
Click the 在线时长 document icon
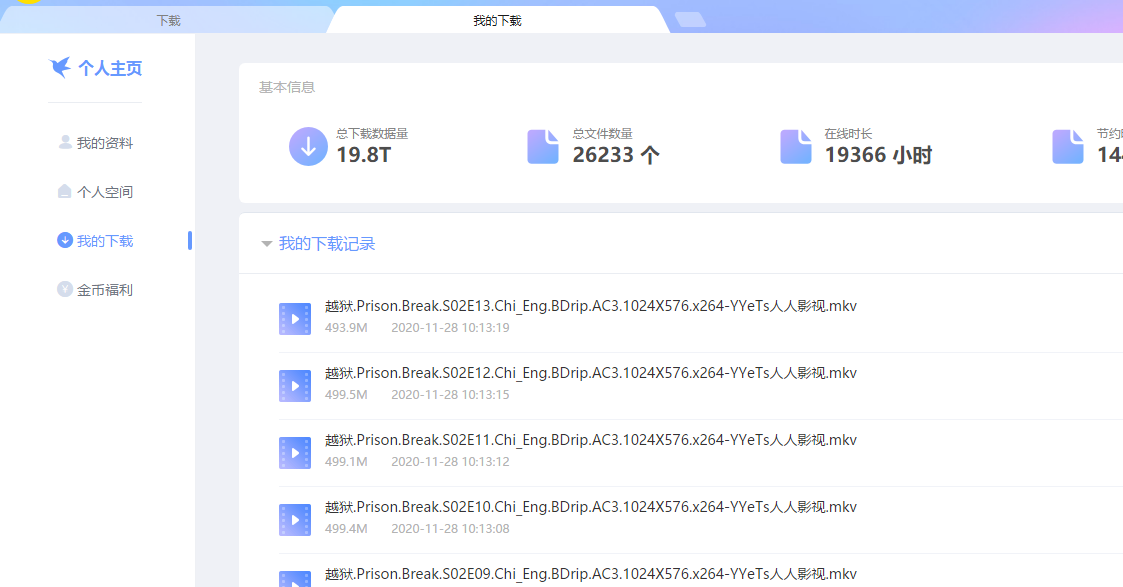coord(796,146)
